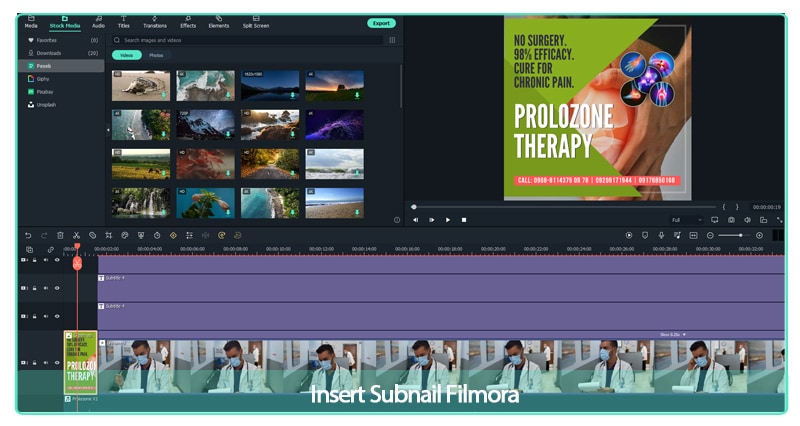Click in Search images and videos field
This screenshot has width=800, height=426.
point(248,40)
